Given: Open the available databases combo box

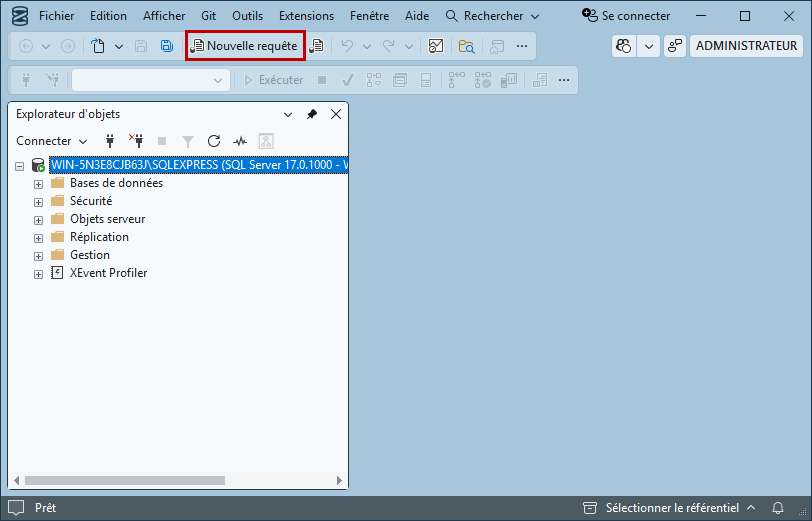Looking at the screenshot, I should coord(151,80).
